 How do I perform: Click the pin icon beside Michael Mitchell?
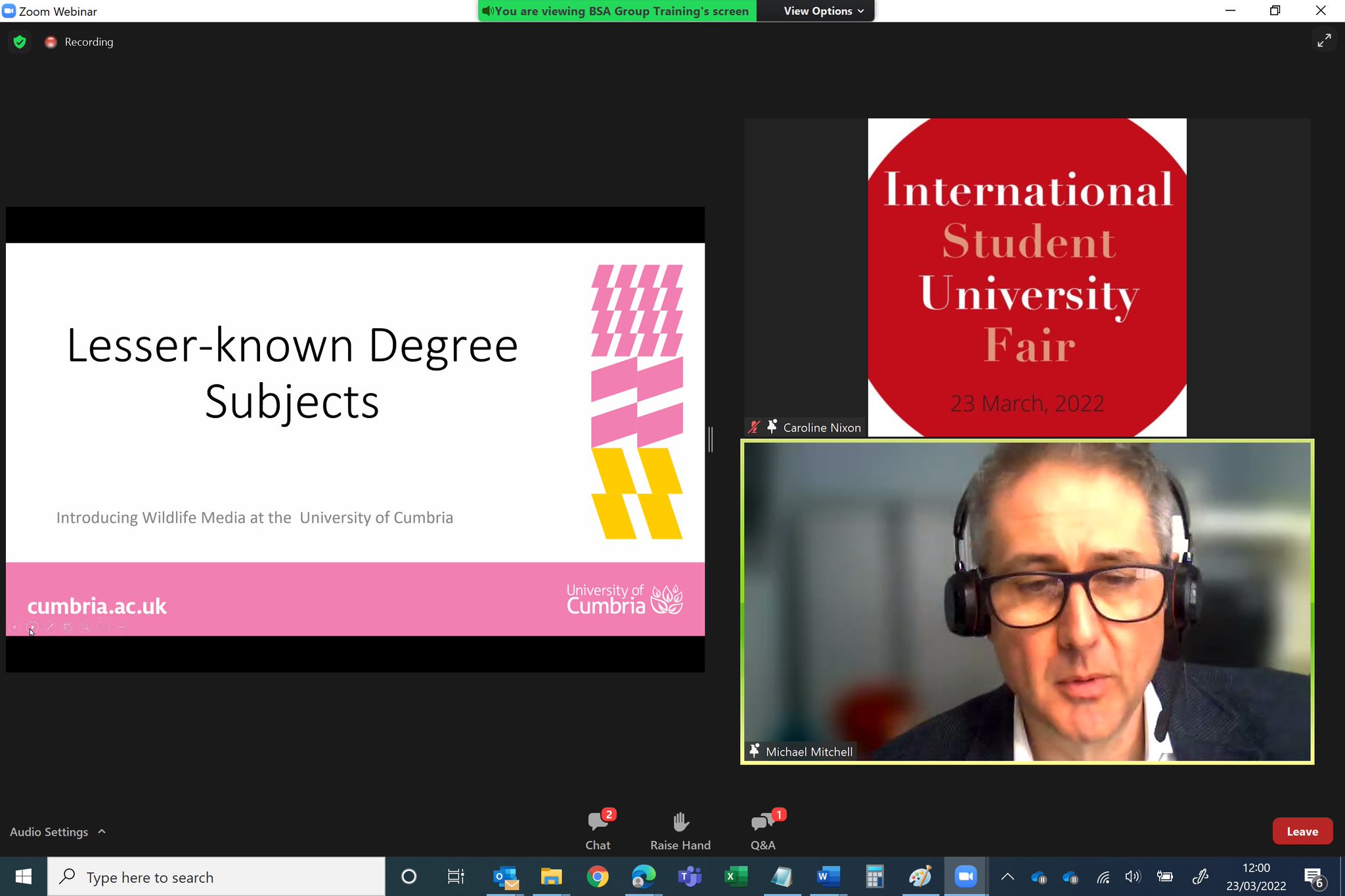[755, 751]
